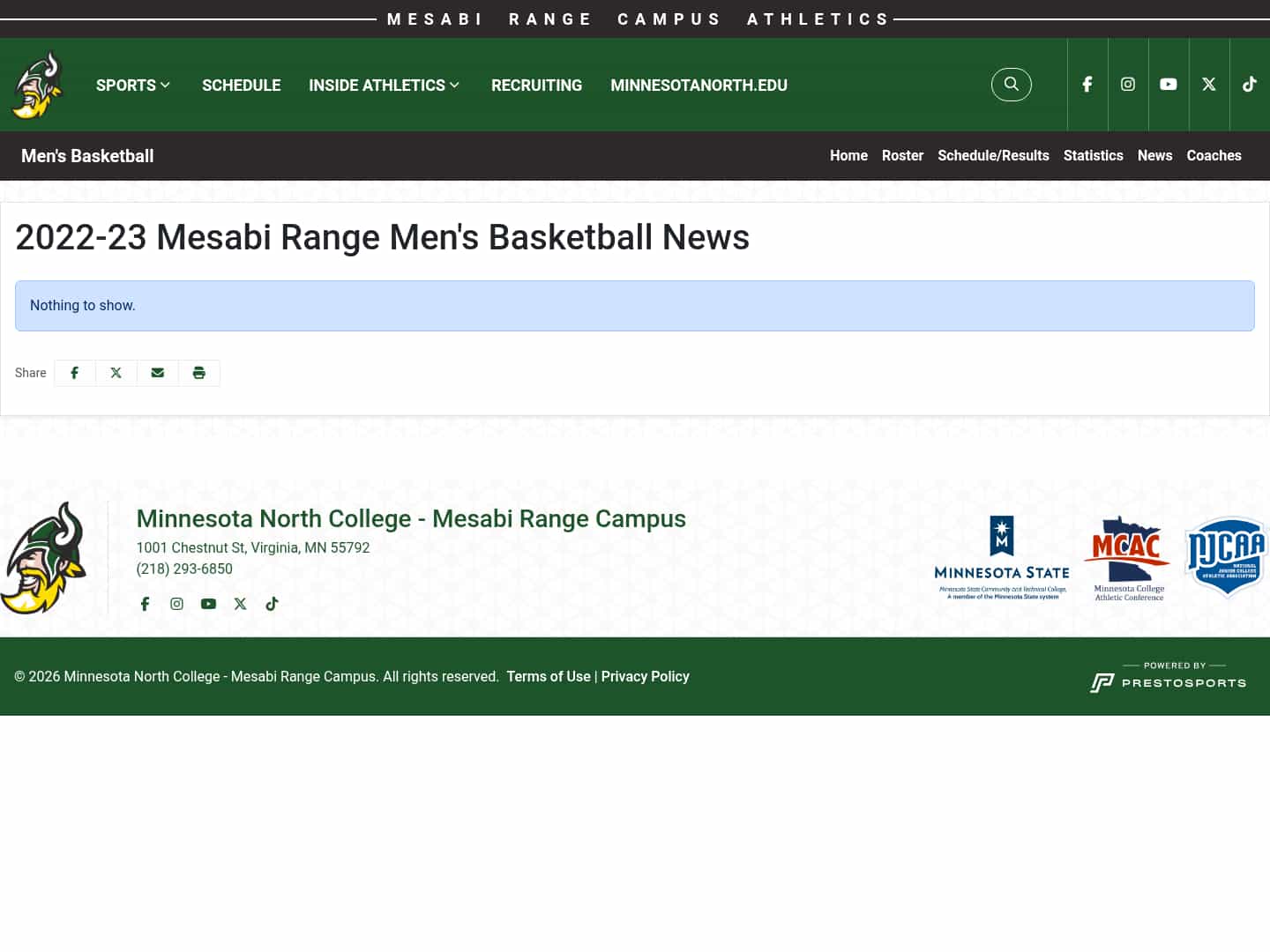Click the Mesabi Range Viking logo in header
This screenshot has height=952, width=1270.
37,85
